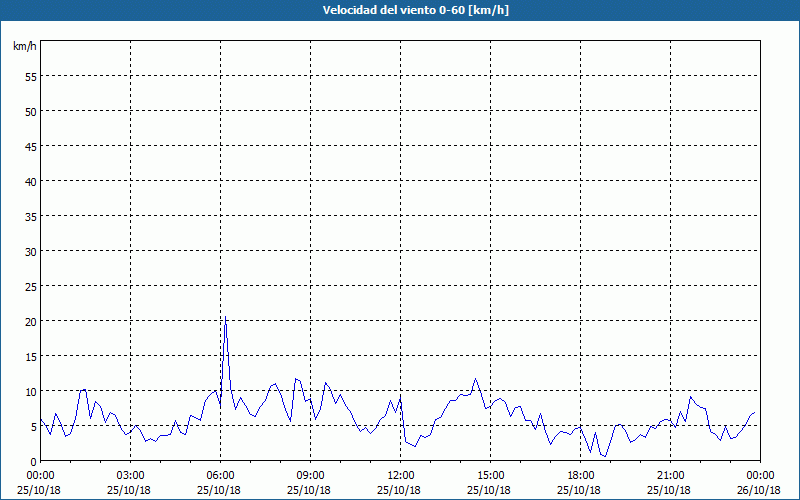Click the chart title 'Velocidad del viento 0-60 [km/h]'
Viewport: 800px width, 500px height.
coord(415,10)
